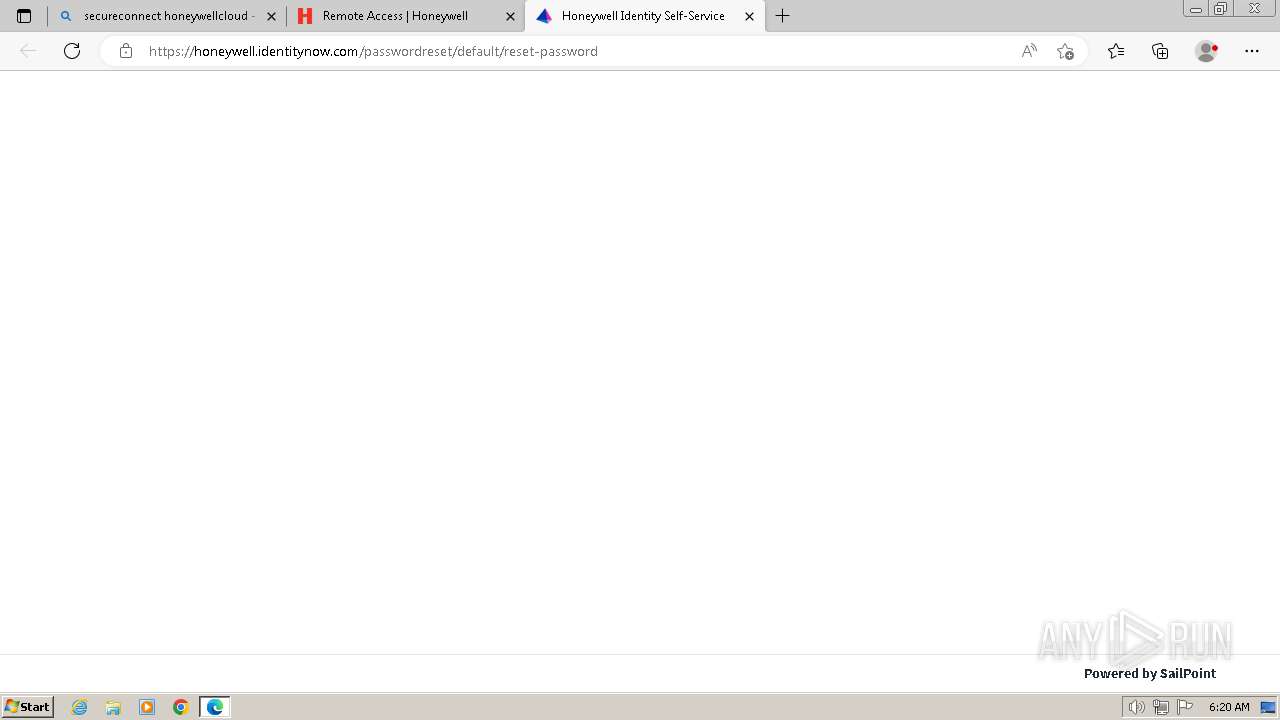1280x720 pixels.
Task: Open the tab actions menu icon
Action: tap(24, 16)
